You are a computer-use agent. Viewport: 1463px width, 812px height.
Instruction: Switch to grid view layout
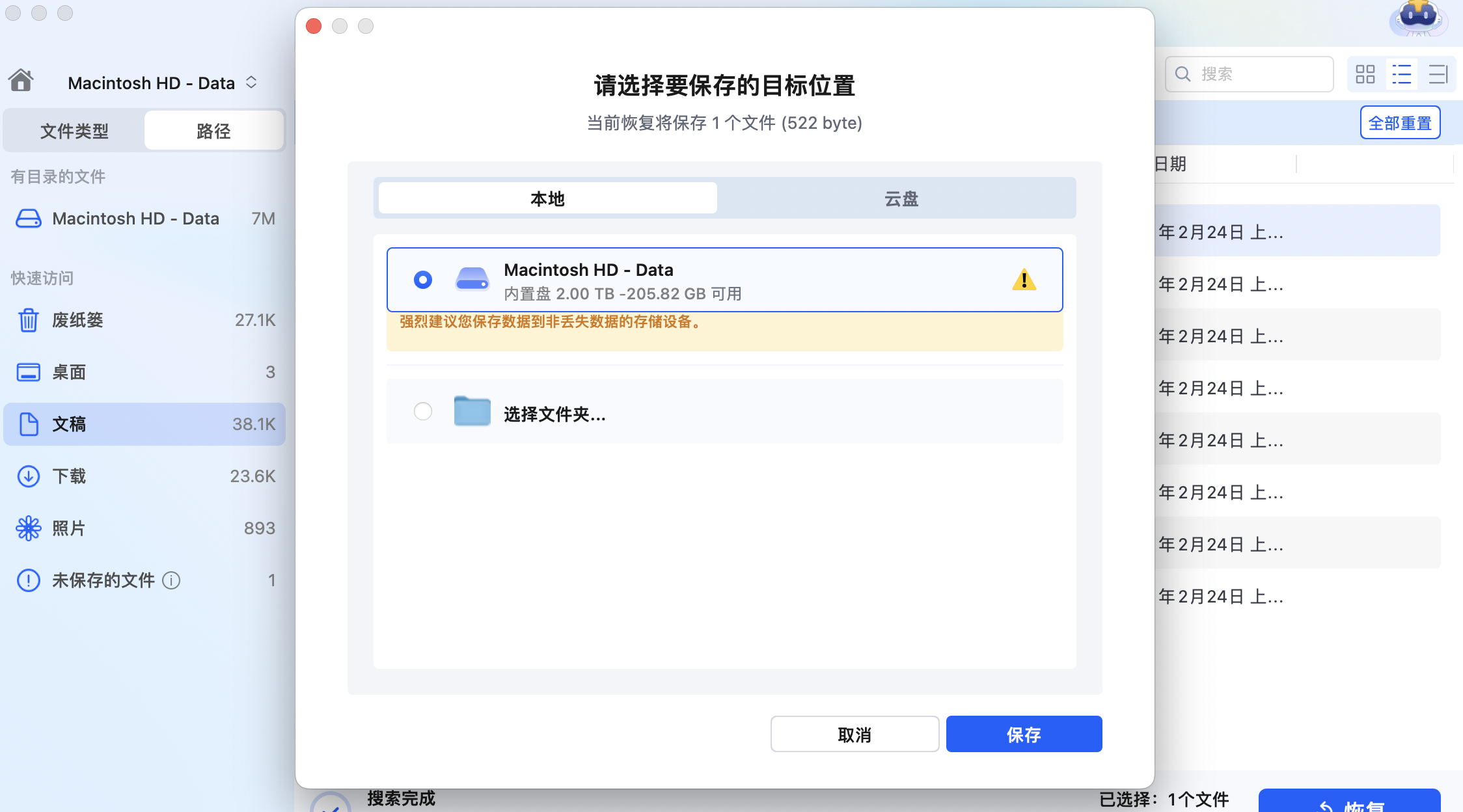pos(1365,74)
